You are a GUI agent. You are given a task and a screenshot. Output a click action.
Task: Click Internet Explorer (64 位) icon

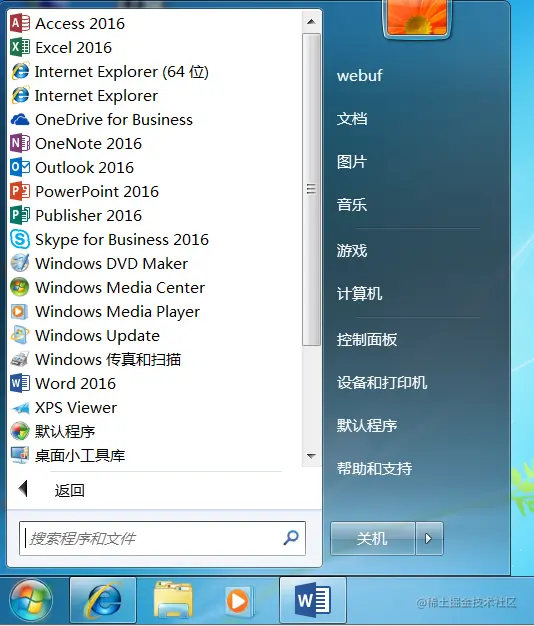[x=20, y=71]
